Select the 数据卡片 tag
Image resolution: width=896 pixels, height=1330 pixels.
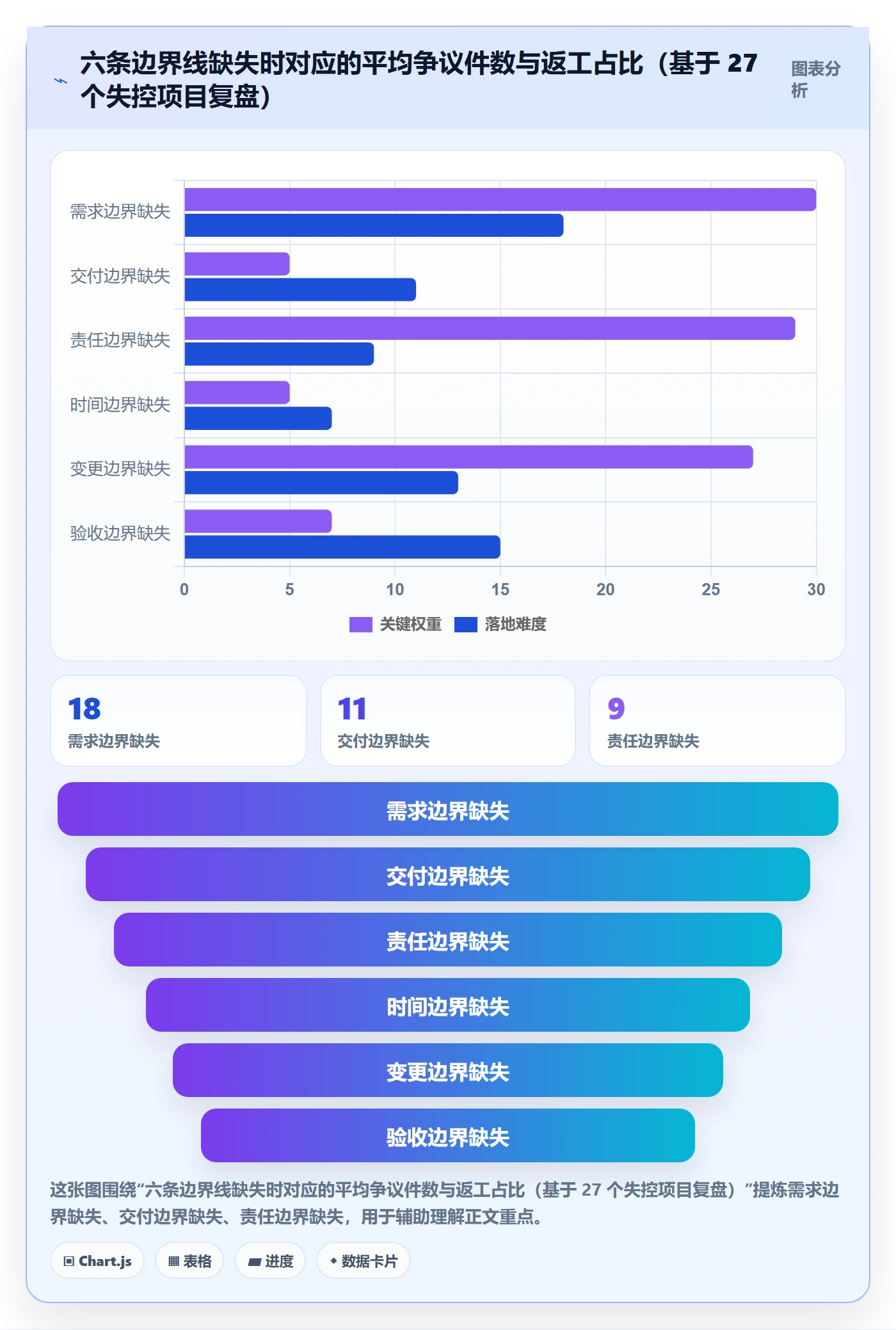[364, 1261]
